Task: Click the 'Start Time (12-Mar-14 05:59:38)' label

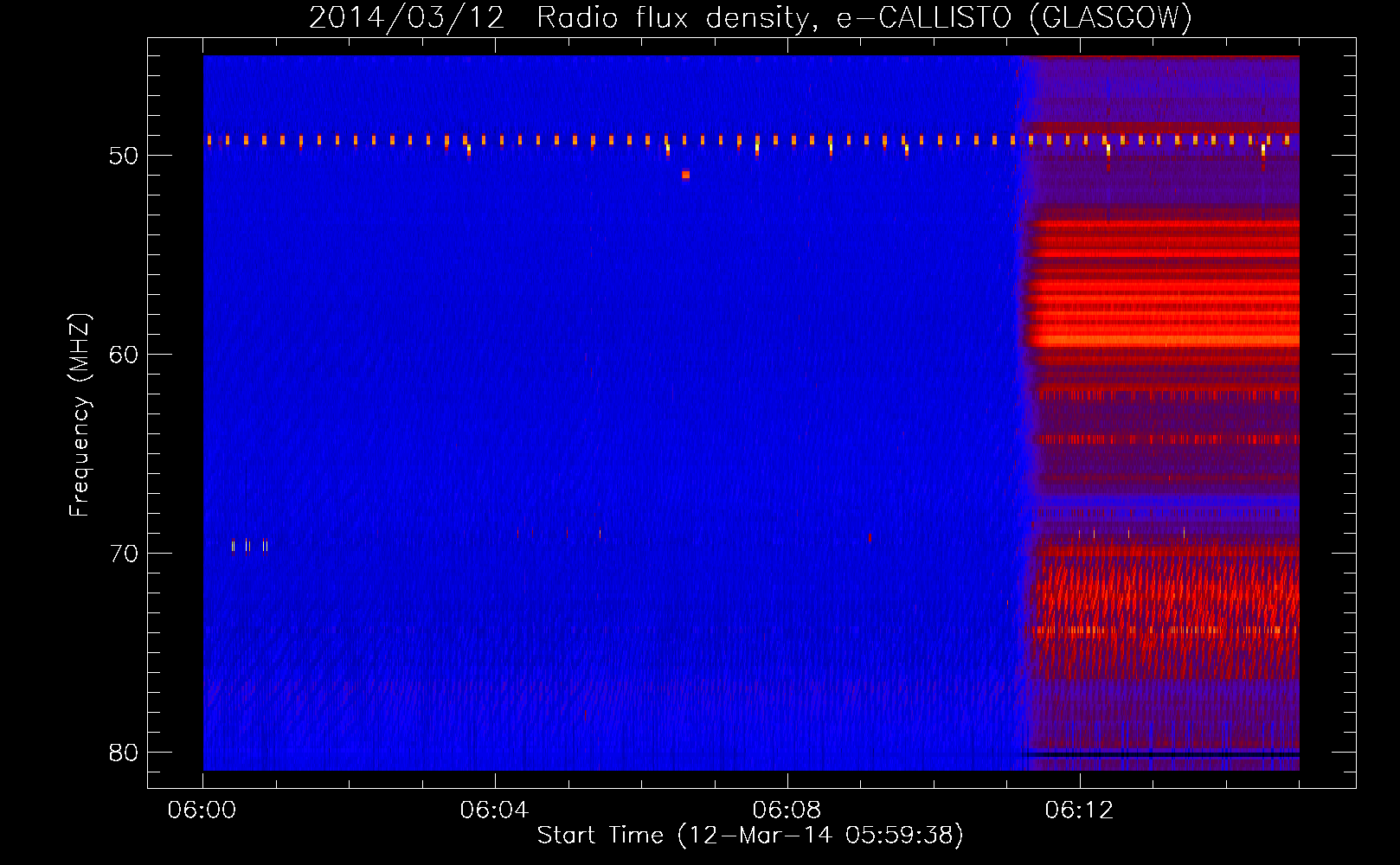Action: point(750,836)
